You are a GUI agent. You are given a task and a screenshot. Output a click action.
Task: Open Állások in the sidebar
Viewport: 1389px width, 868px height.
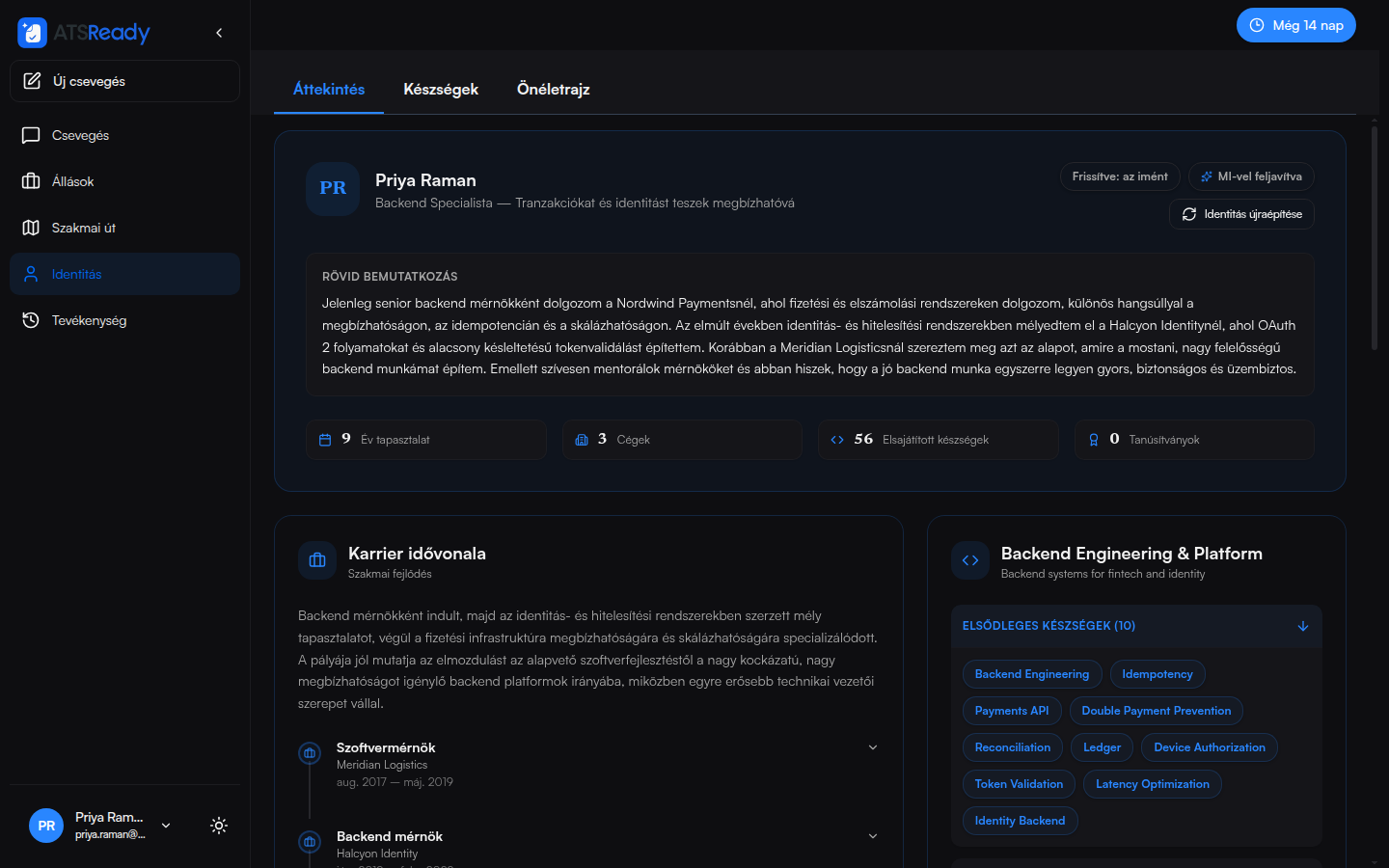(125, 181)
